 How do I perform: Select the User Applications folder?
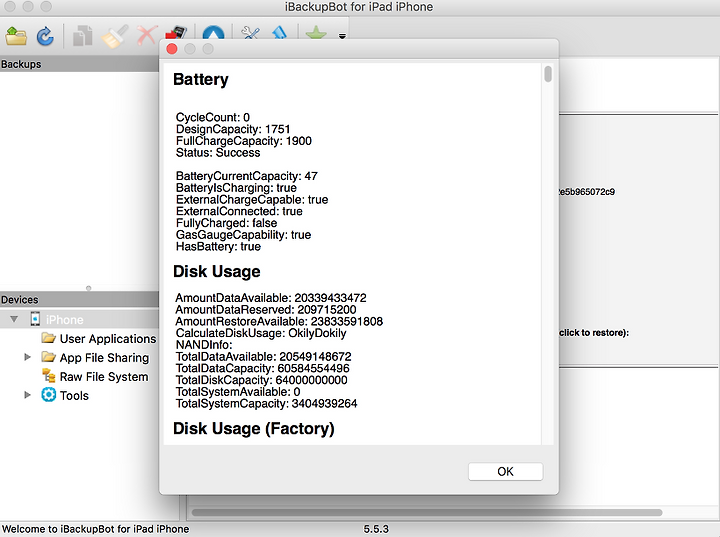click(x=108, y=339)
